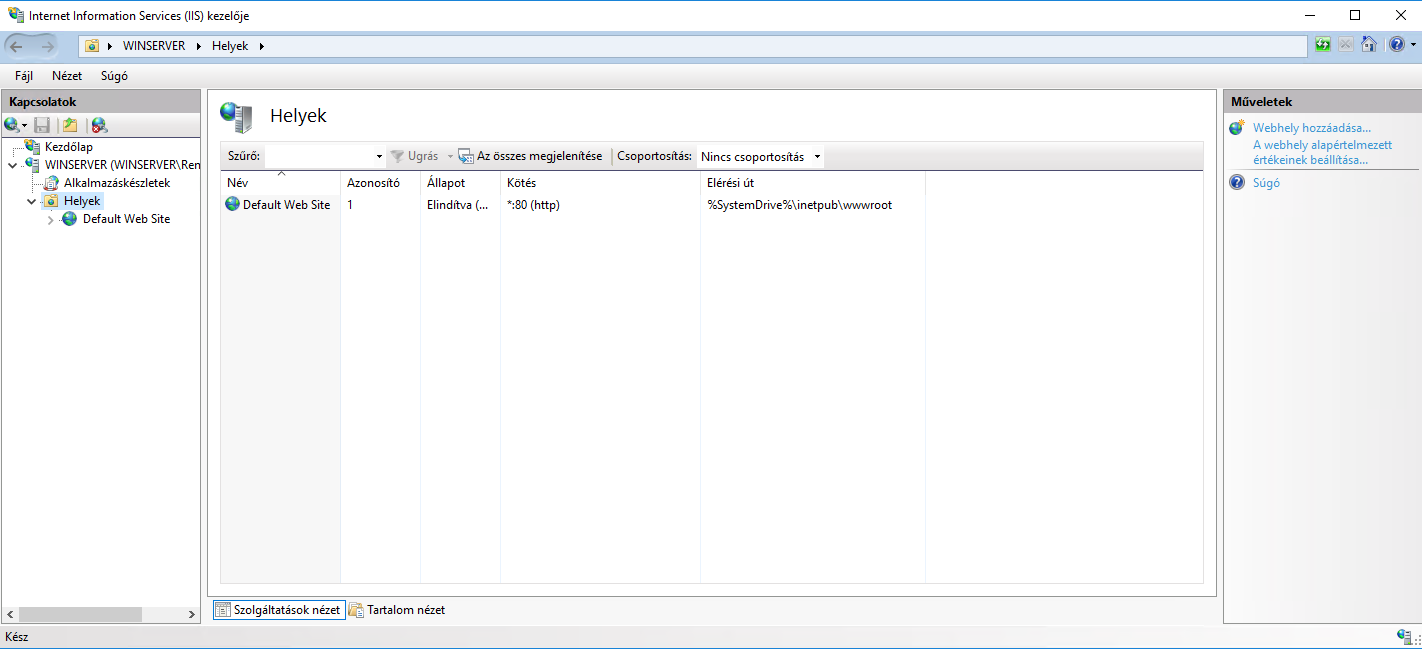Expand the Default Web Site tree node
This screenshot has width=1422, height=649.
(51, 220)
